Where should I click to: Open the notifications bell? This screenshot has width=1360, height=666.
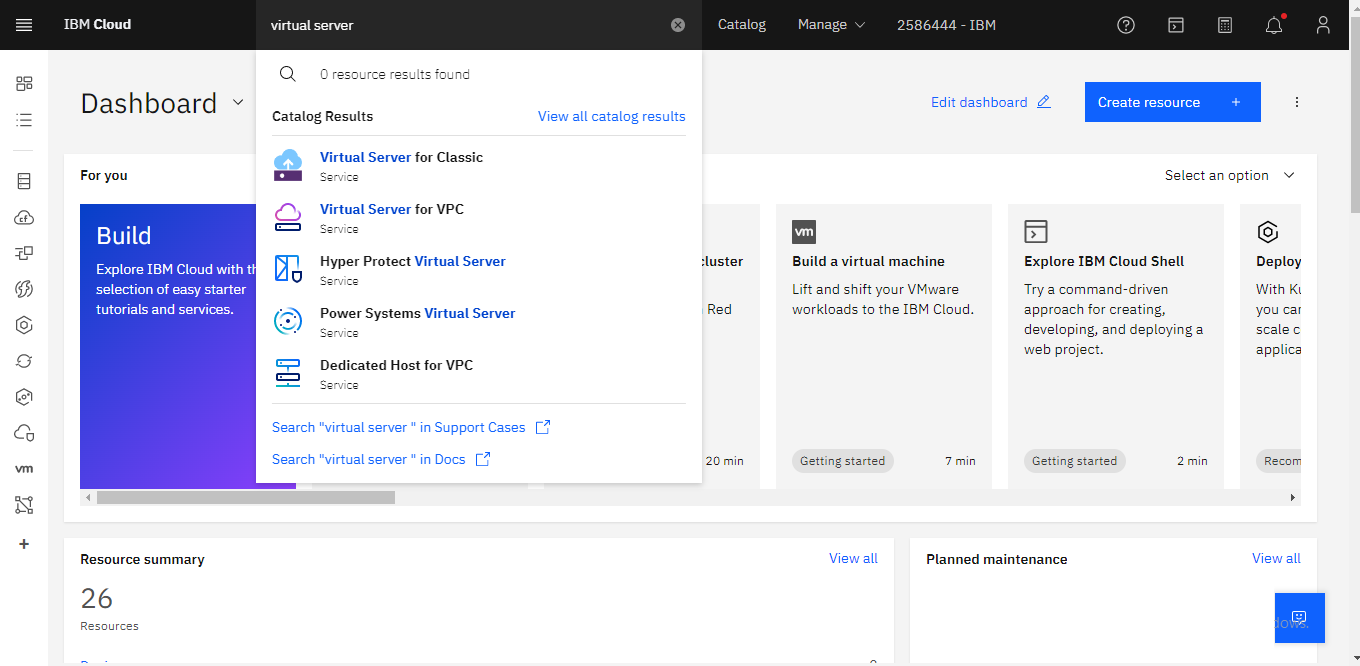[x=1274, y=26]
